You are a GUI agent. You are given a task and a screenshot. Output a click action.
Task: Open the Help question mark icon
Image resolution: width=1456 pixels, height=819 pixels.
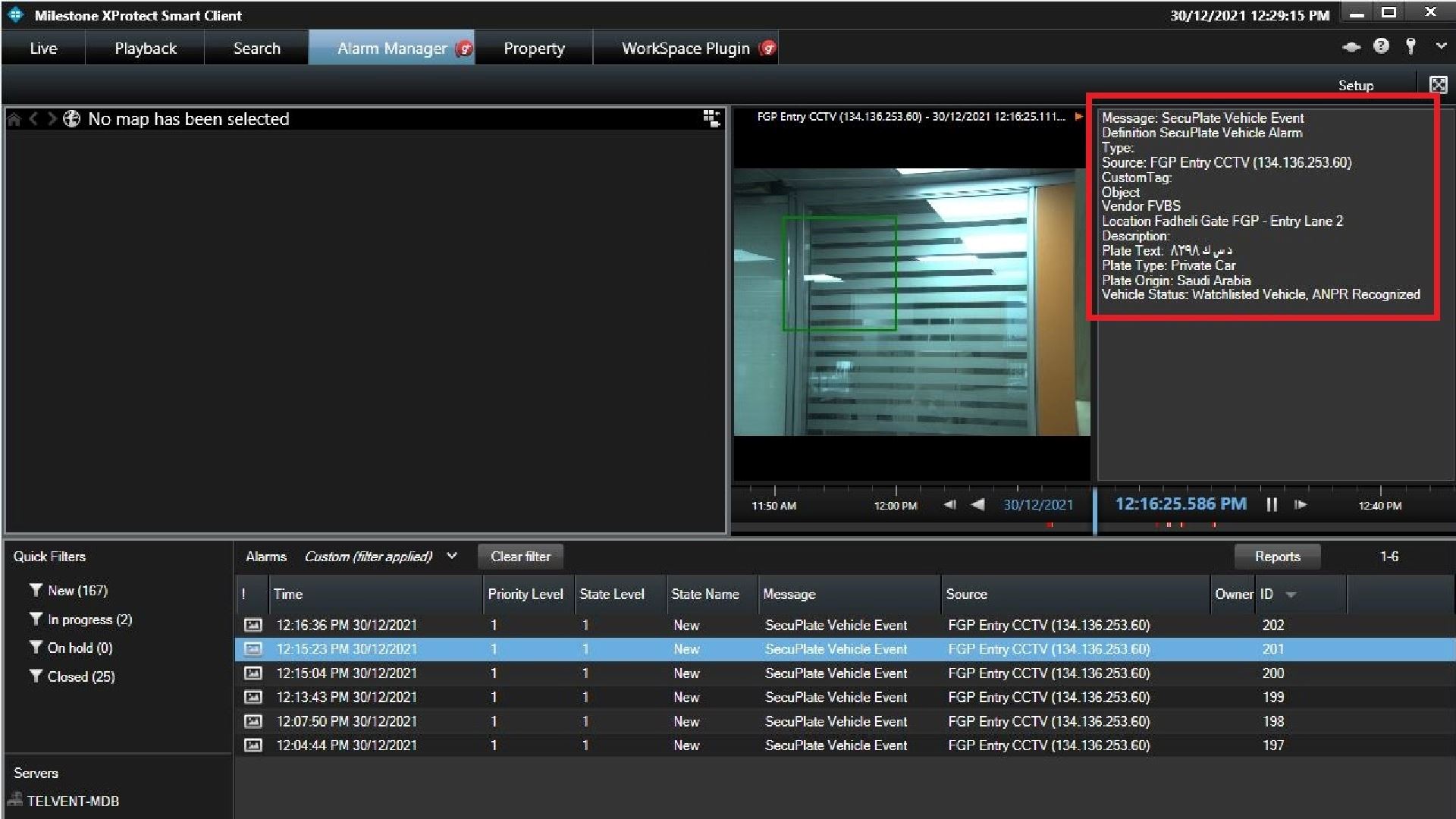1381,46
